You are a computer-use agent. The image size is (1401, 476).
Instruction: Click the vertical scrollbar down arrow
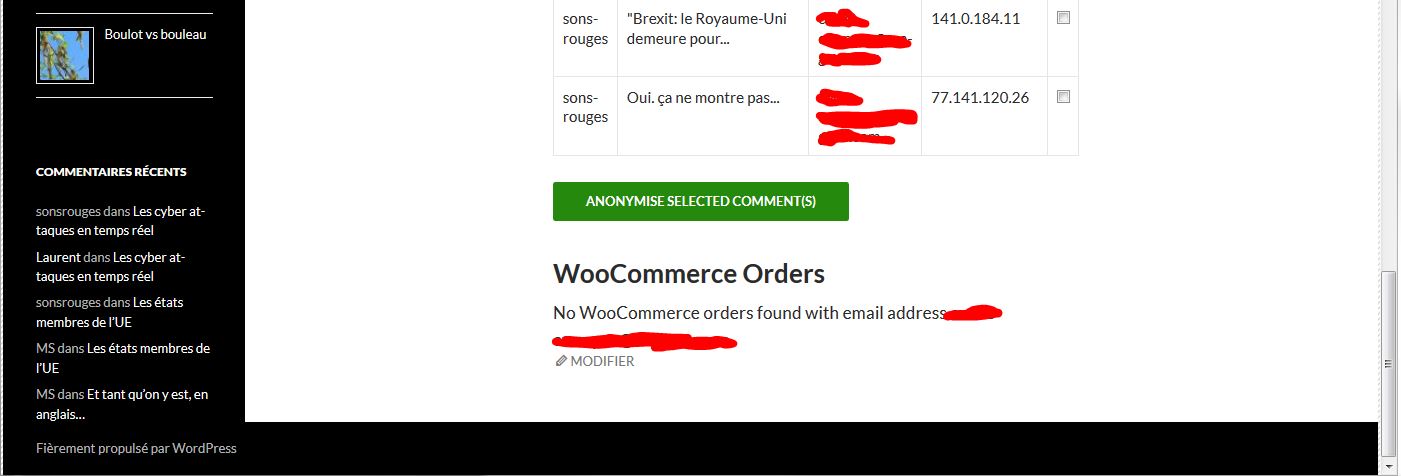1389,466
